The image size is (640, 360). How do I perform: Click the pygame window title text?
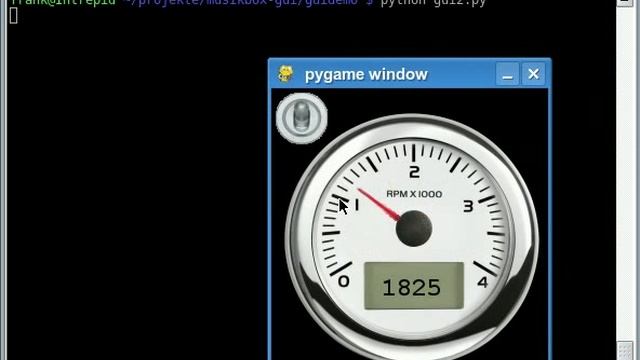click(x=366, y=75)
